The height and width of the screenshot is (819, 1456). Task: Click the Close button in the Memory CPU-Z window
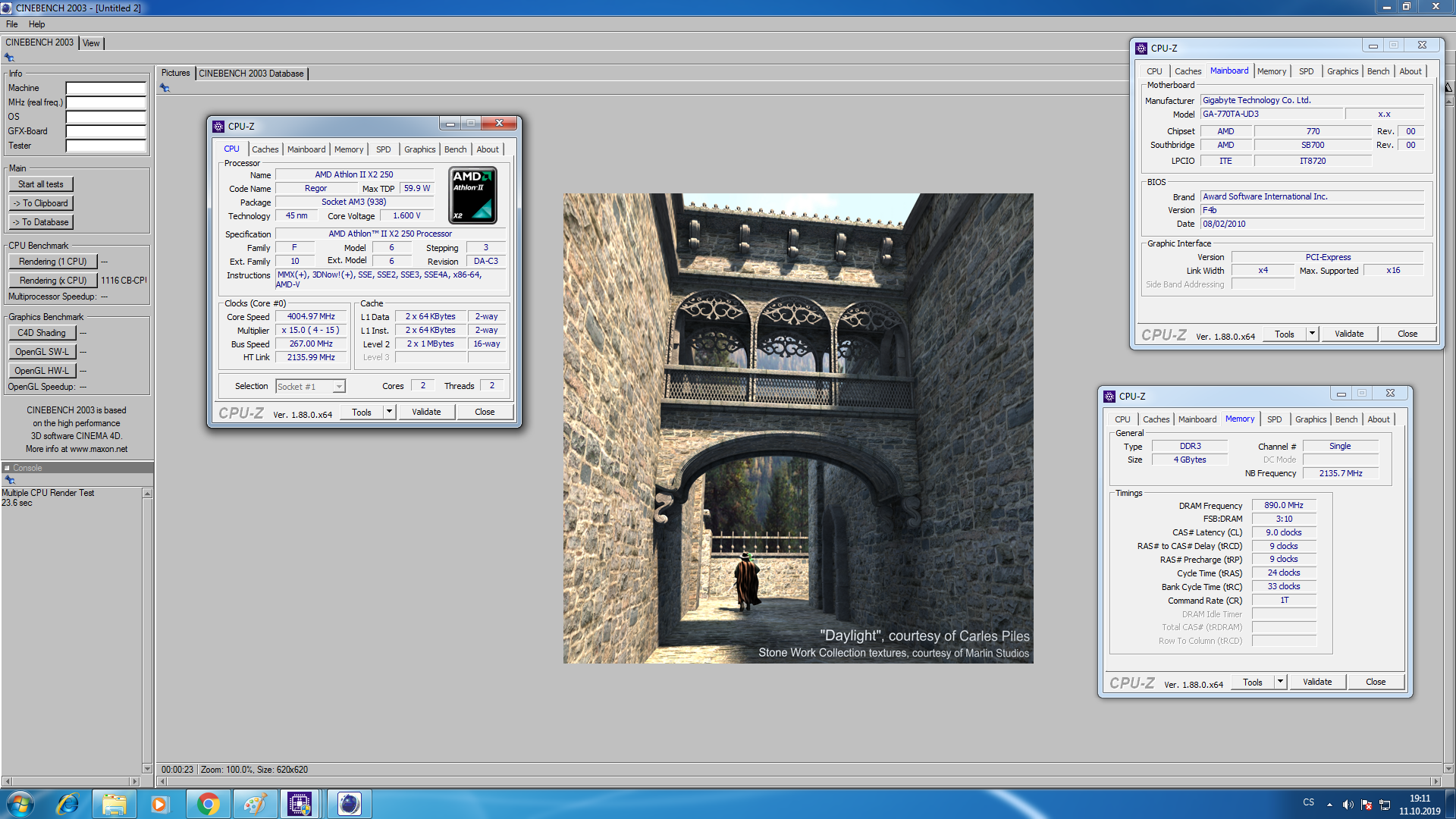coord(1376,682)
